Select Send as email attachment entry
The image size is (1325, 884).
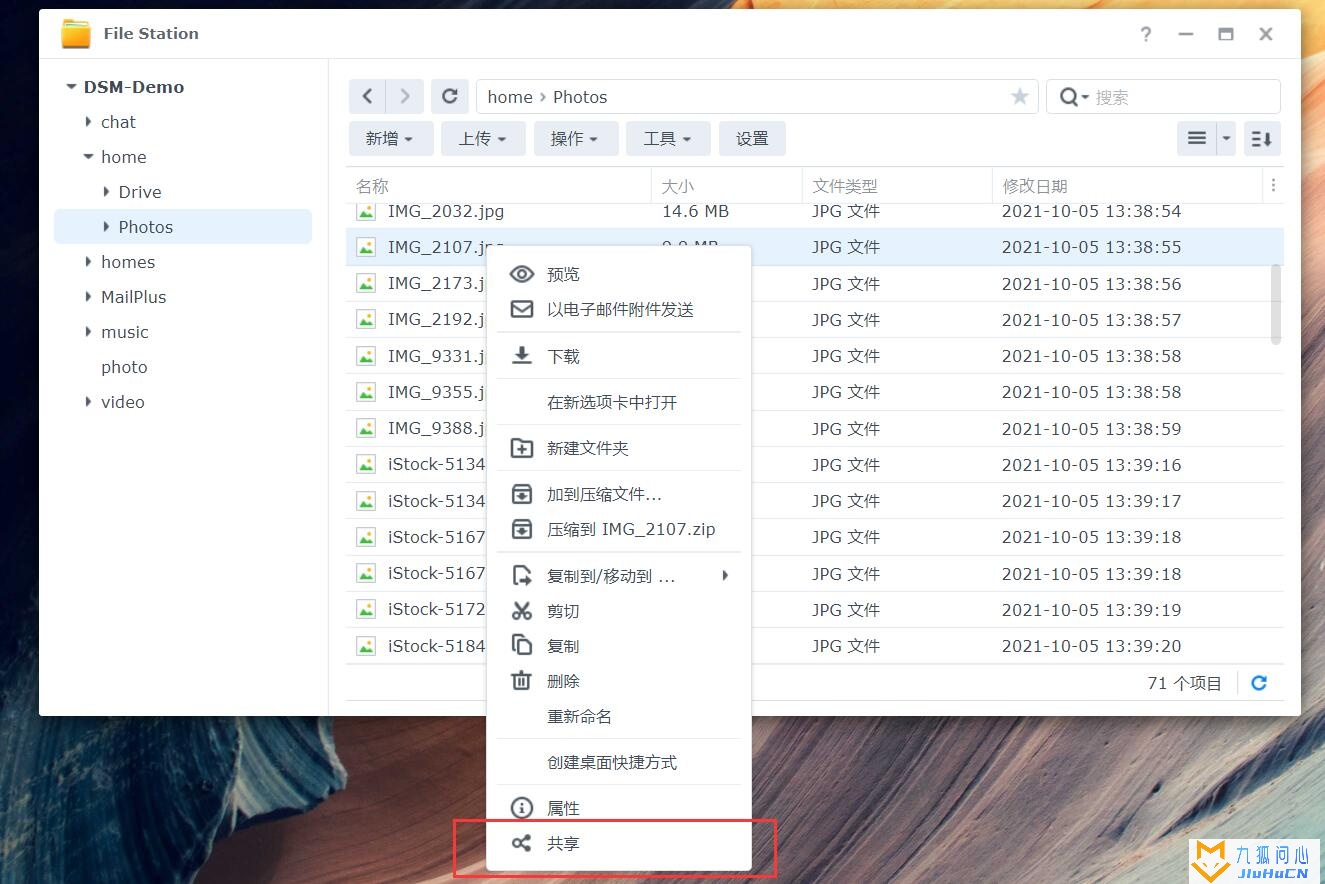coord(618,309)
